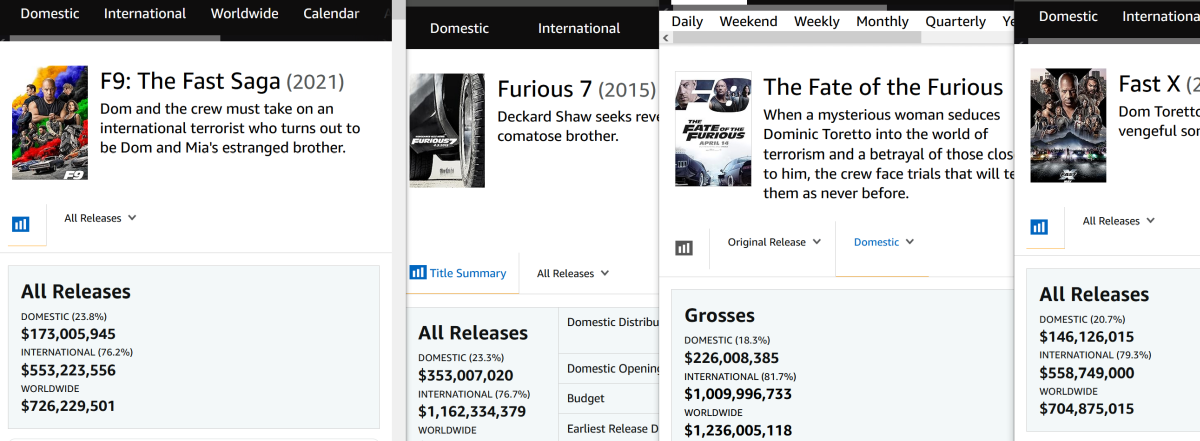This screenshot has width=1200, height=441.
Task: Expand All Releases dropdown in Fast X window
Action: pos(1118,221)
